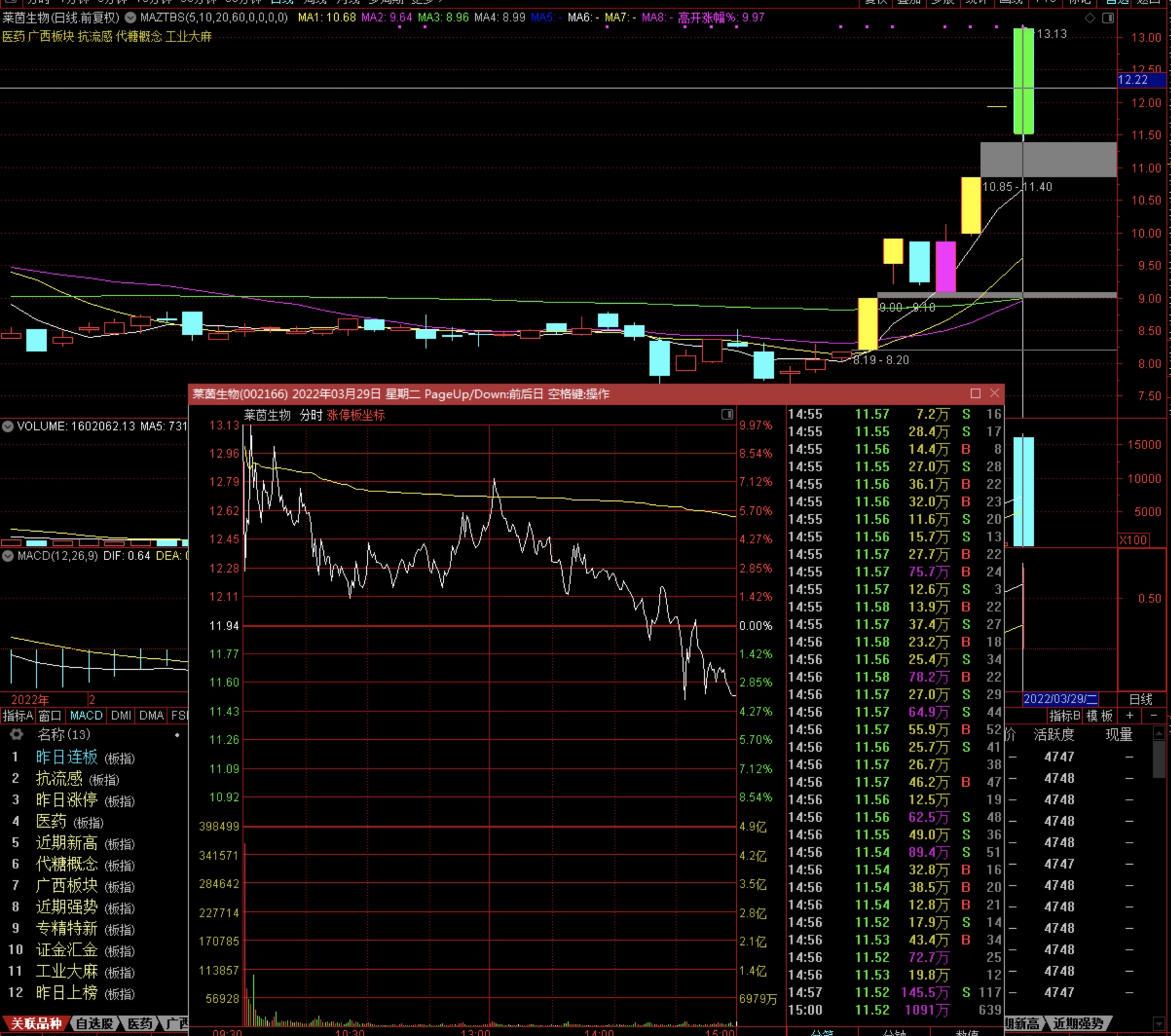The height and width of the screenshot is (1036, 1171).
Task: Click the round icon beside VOLUME indicator
Action: (x=8, y=426)
